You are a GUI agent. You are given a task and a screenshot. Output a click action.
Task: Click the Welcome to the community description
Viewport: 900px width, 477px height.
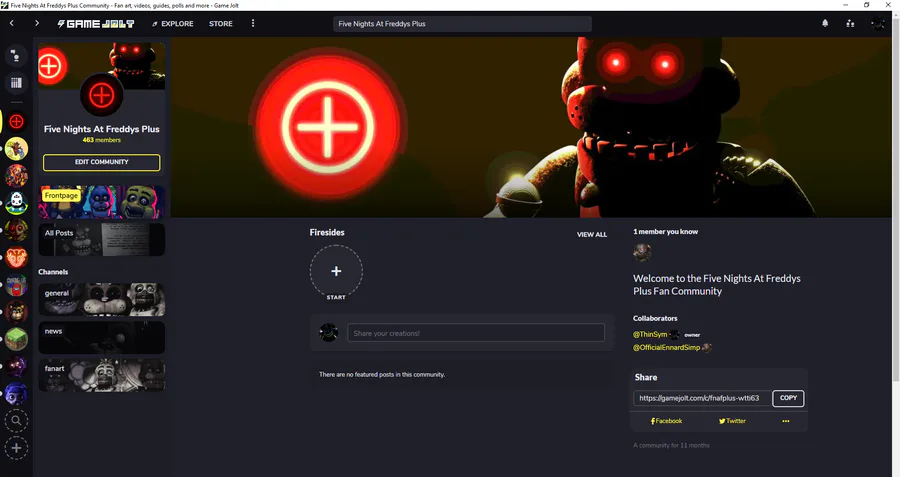point(717,285)
